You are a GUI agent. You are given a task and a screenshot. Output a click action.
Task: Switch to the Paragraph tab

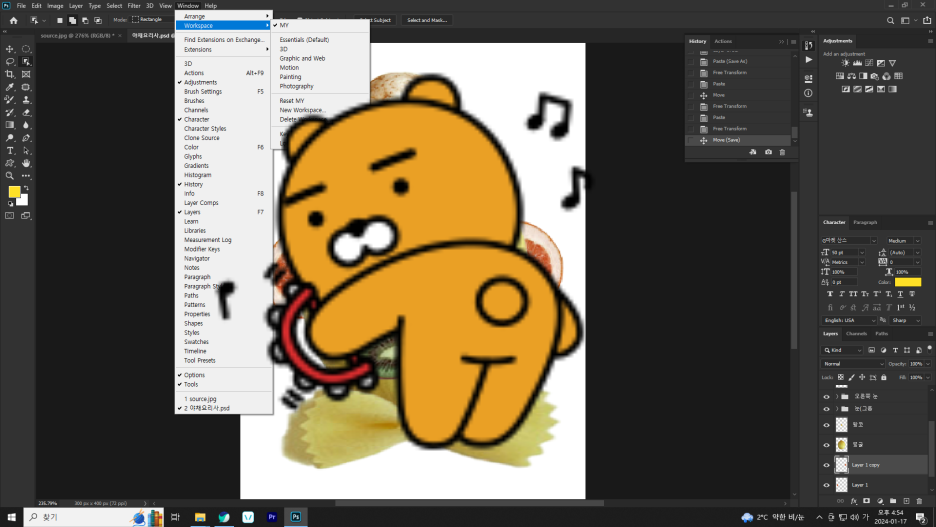[x=865, y=222]
